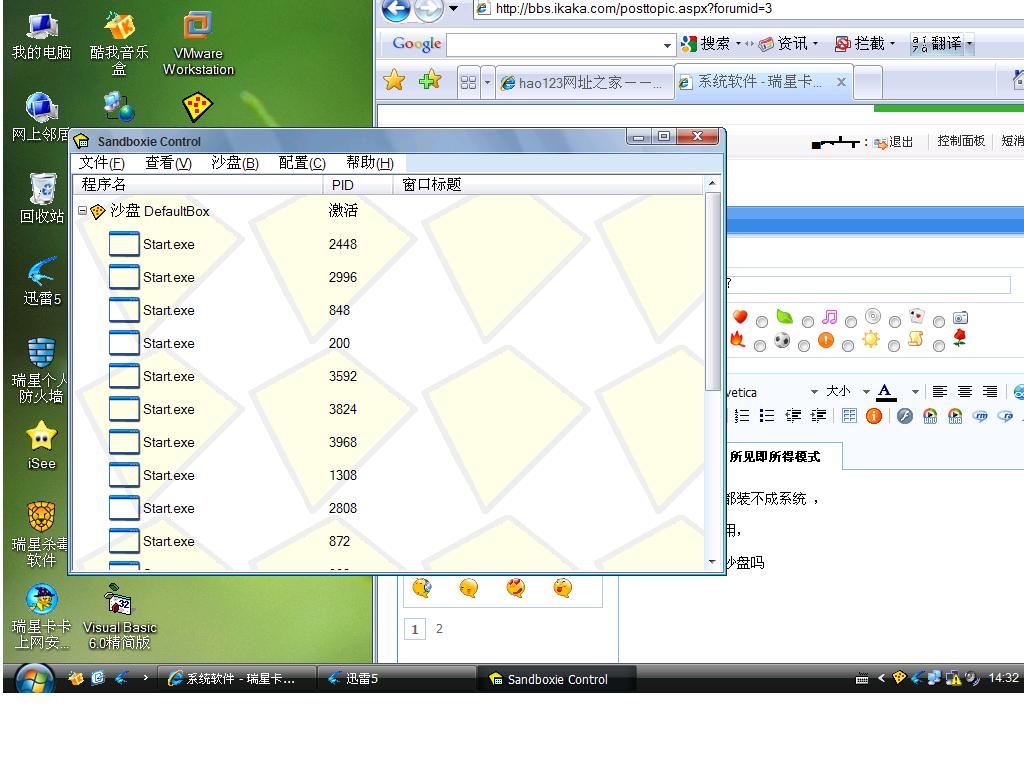Screen dimensions: 1024x768
Task: Select radio button for the red rose icon
Action: tap(939, 345)
